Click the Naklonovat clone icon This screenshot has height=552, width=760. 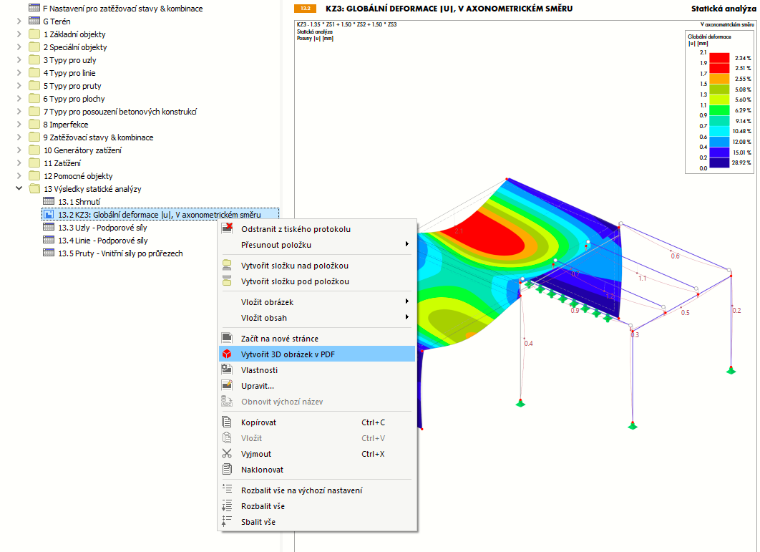(227, 469)
